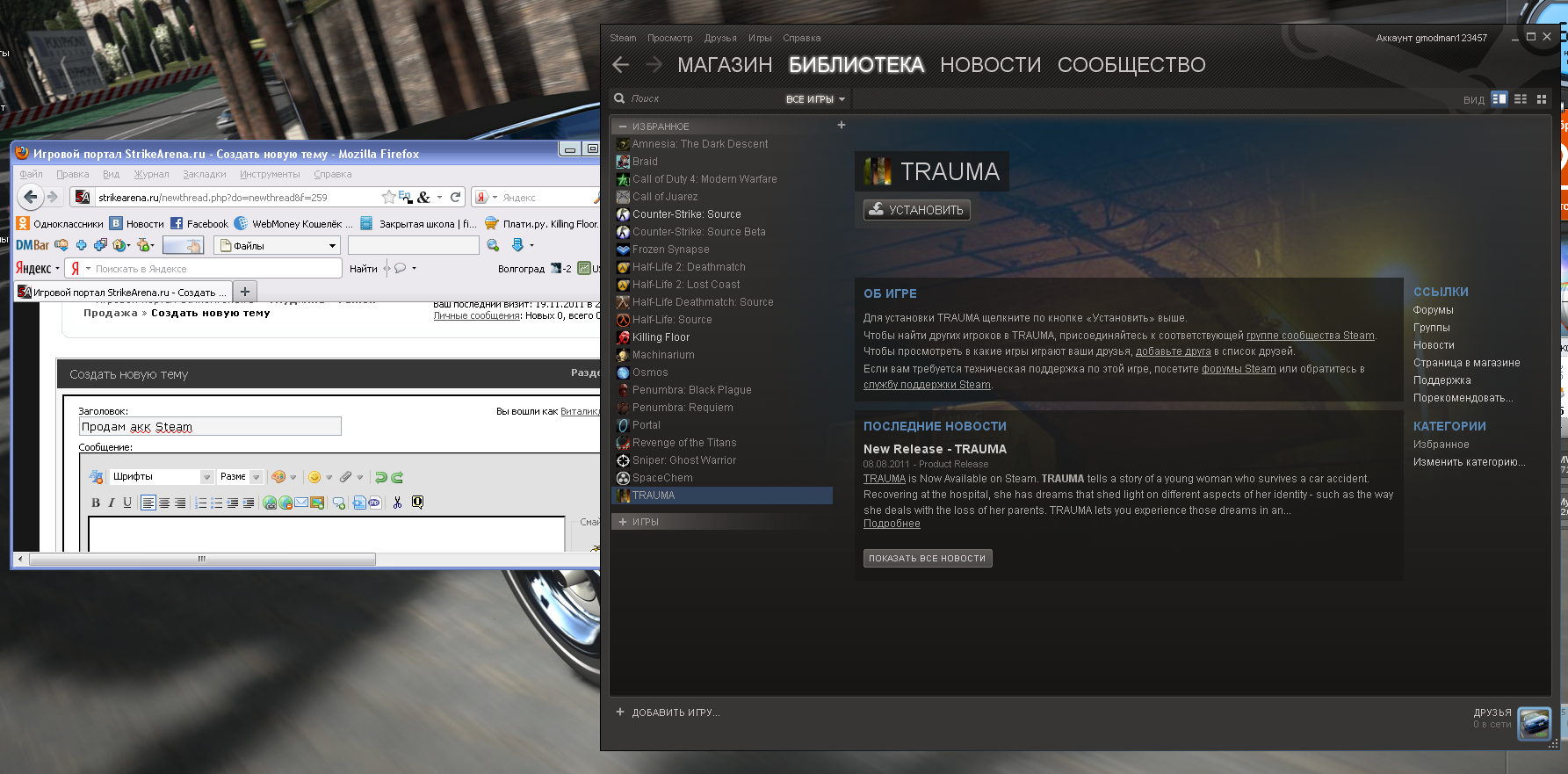Go back in Firefox
The width and height of the screenshot is (1568, 774).
(x=31, y=197)
